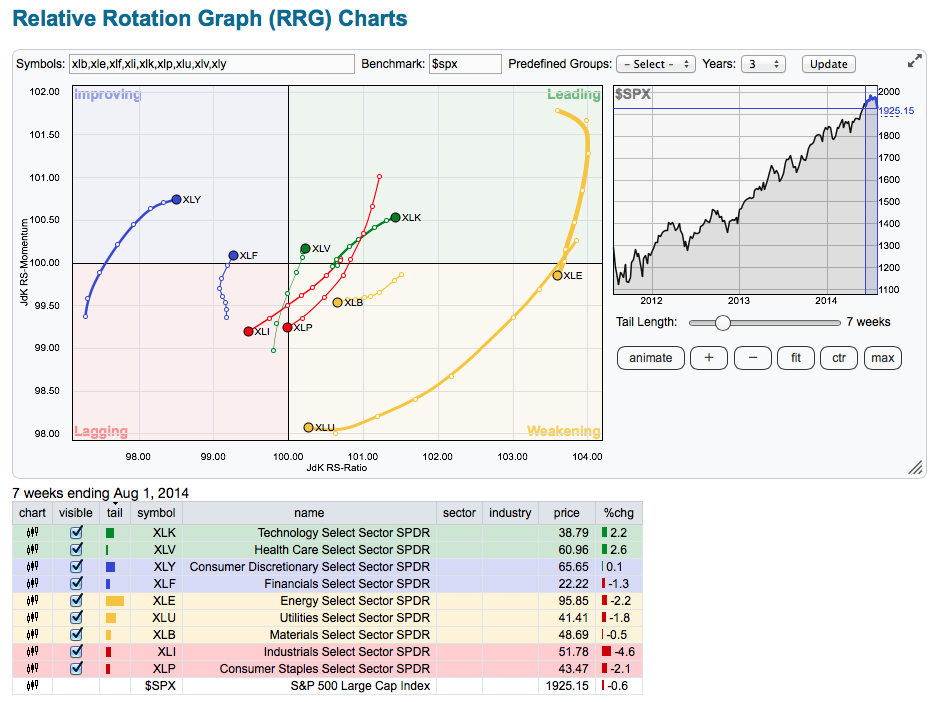The height and width of the screenshot is (702, 935).
Task: Open the Predefined Groups dropdown
Action: 655,64
